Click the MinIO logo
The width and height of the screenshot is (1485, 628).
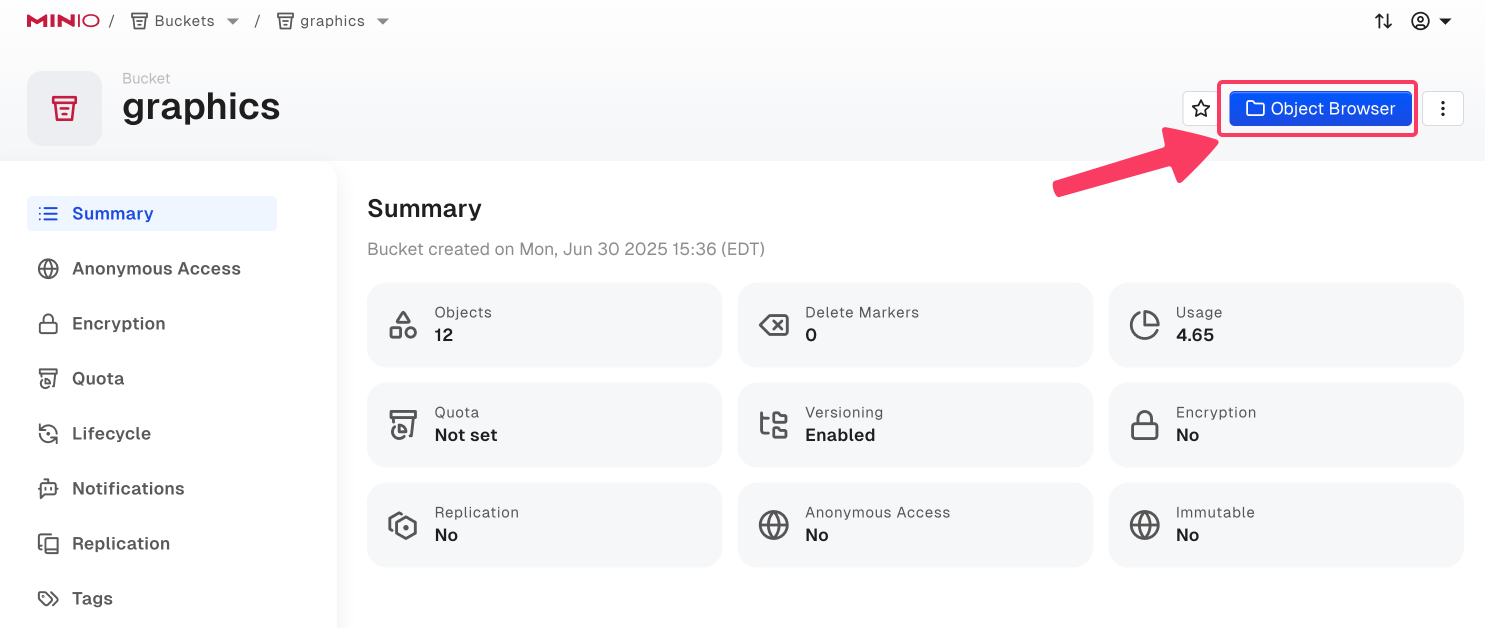coord(62,21)
